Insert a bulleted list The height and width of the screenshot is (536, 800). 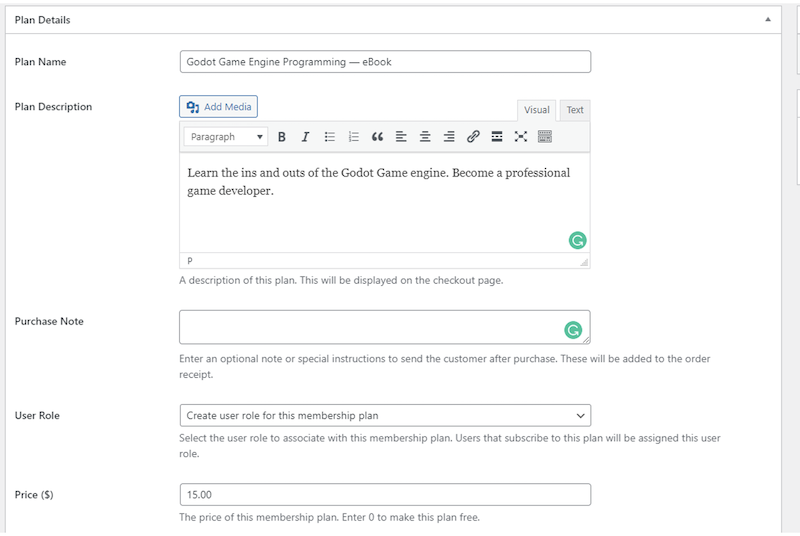(x=329, y=137)
